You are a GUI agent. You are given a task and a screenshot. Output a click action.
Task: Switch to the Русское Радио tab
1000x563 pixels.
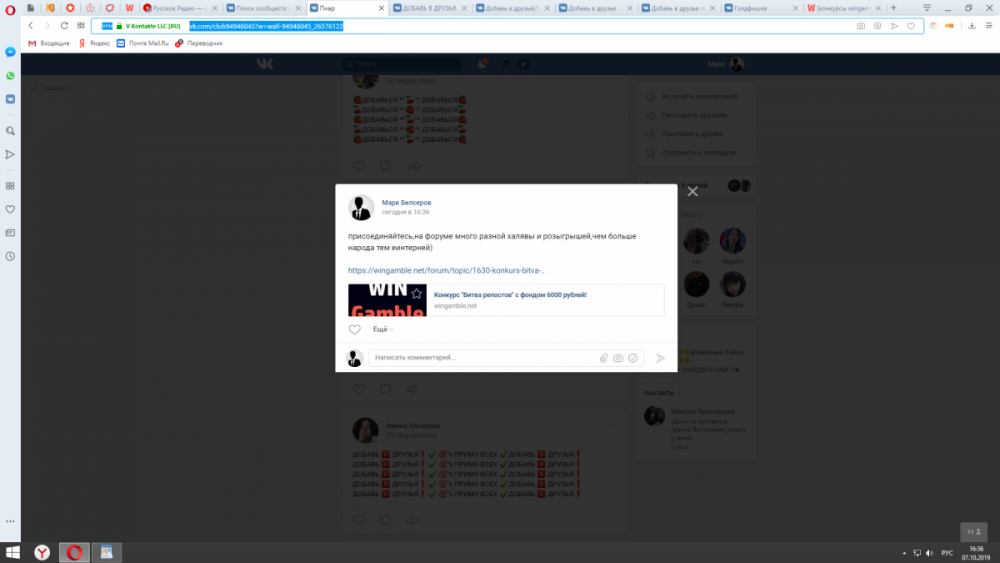pyautogui.click(x=180, y=8)
